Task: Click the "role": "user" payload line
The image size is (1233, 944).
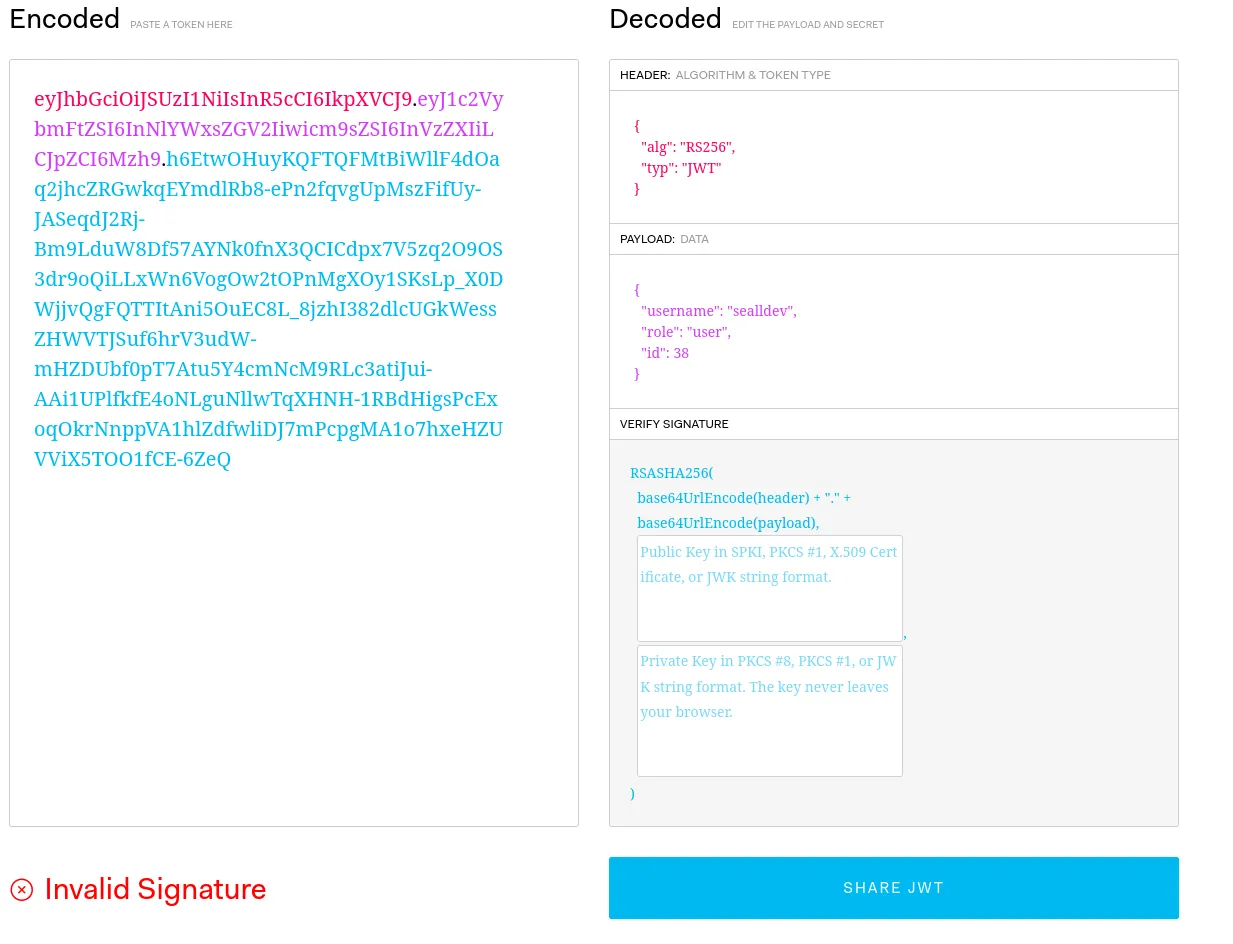Action: point(685,332)
